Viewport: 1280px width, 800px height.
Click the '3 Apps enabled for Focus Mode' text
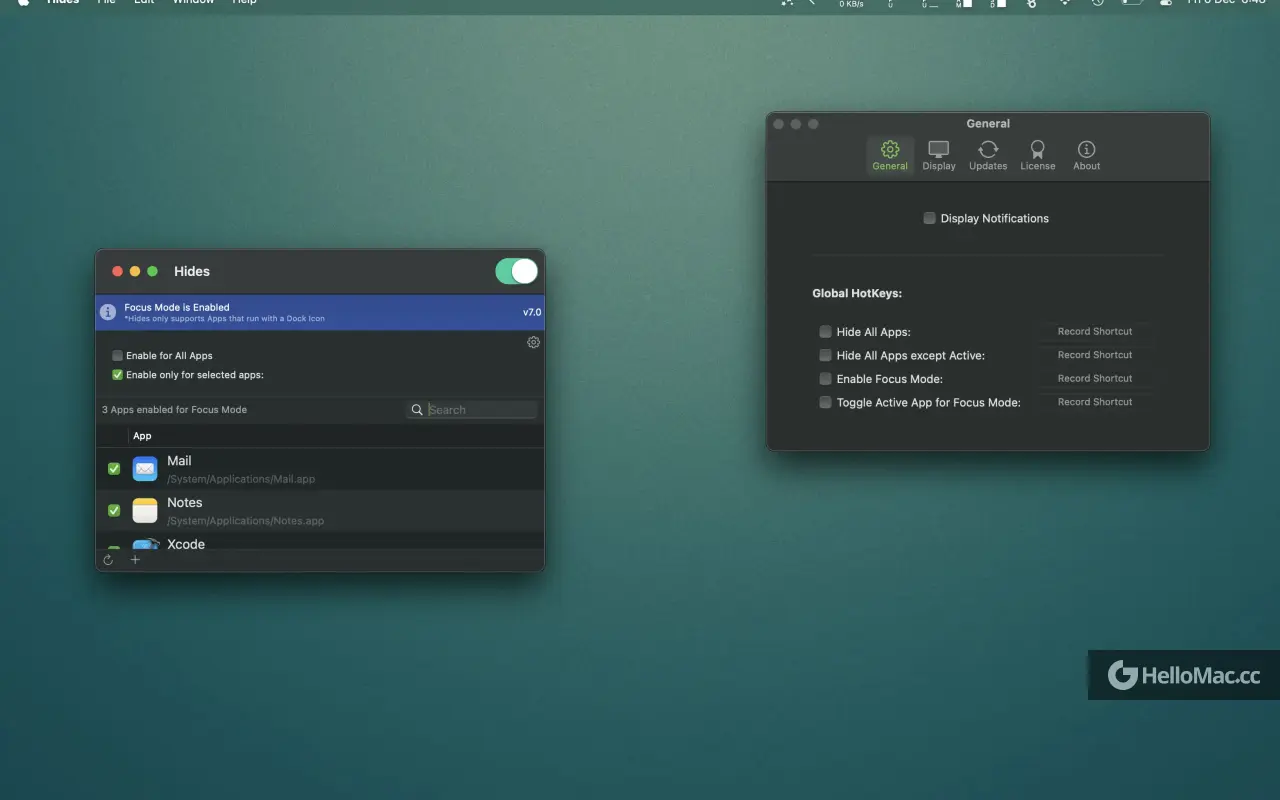pyautogui.click(x=174, y=410)
